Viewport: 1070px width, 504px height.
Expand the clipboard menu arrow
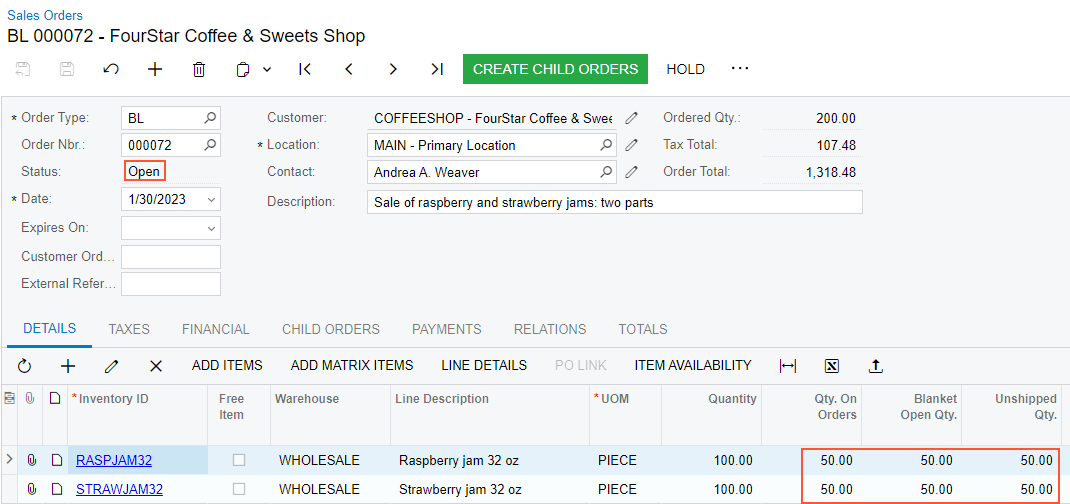pyautogui.click(x=267, y=69)
